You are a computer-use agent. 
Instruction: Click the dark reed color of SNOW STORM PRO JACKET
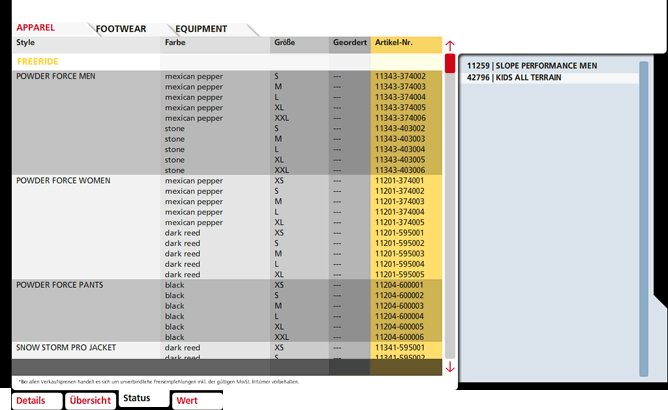[182, 348]
